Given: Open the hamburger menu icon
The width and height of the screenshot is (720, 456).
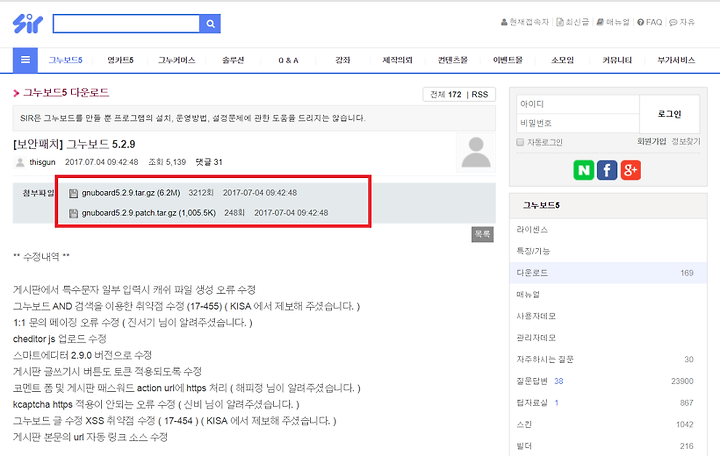Looking at the screenshot, I should click(25, 60).
